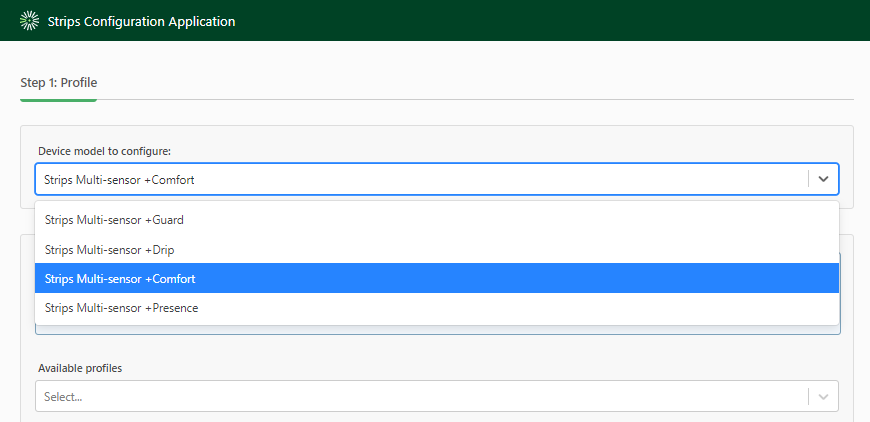The height and width of the screenshot is (422, 870).
Task: Click the Device model to configure label
Action: tap(104, 151)
